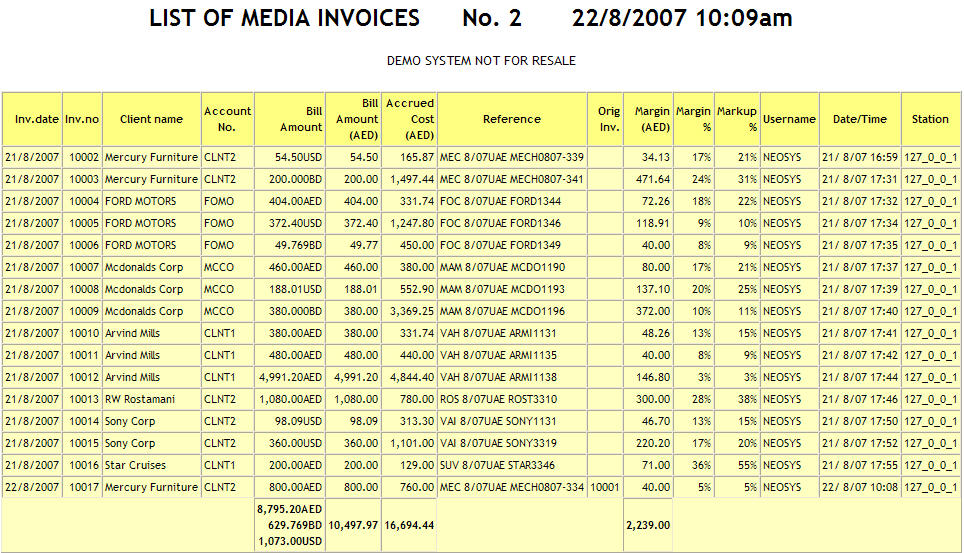Click the Margin (AED) column header

coord(649,119)
